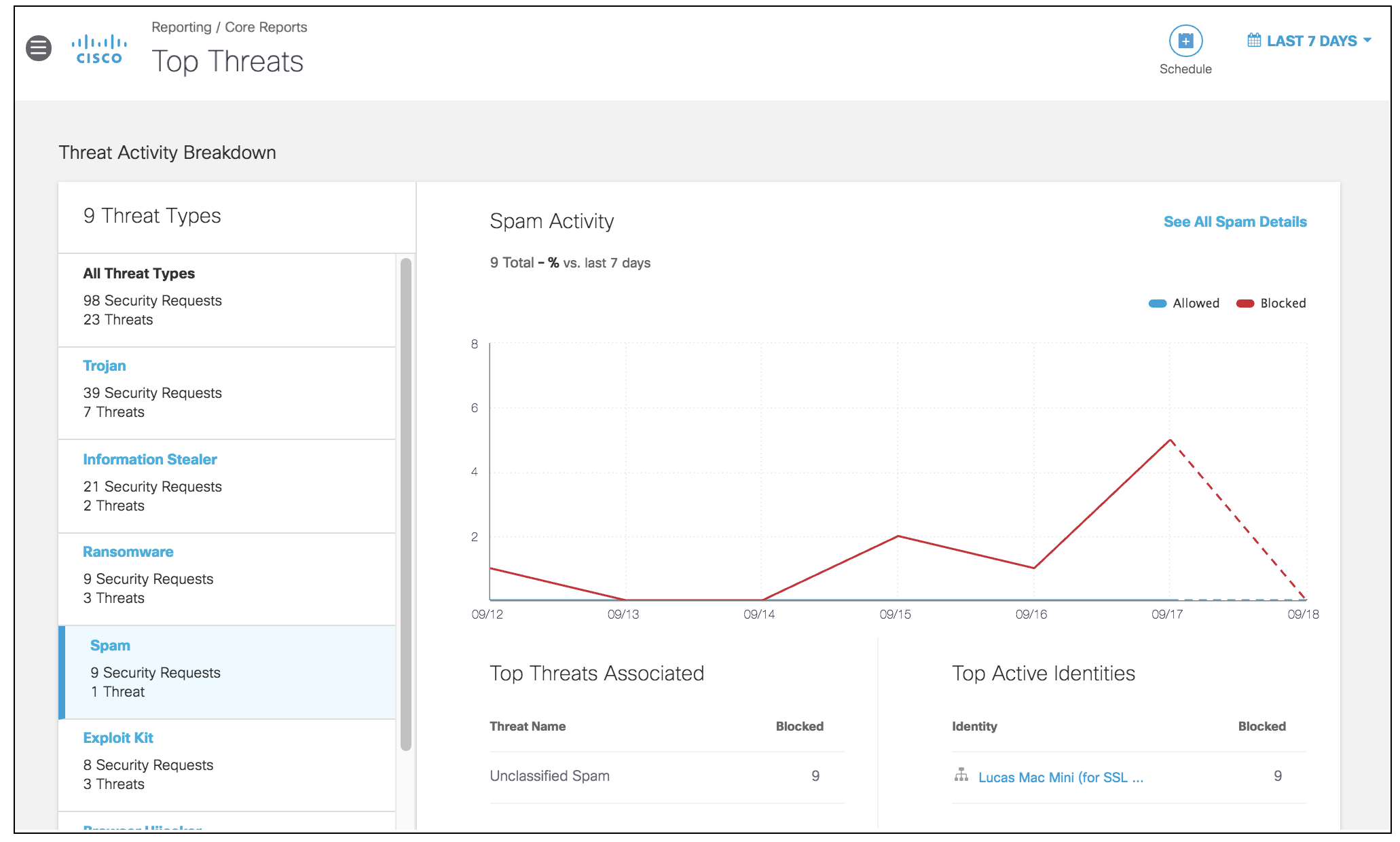The image size is (1400, 842).
Task: Click the calendar icon beside Last 7 Days
Action: pyautogui.click(x=1254, y=40)
